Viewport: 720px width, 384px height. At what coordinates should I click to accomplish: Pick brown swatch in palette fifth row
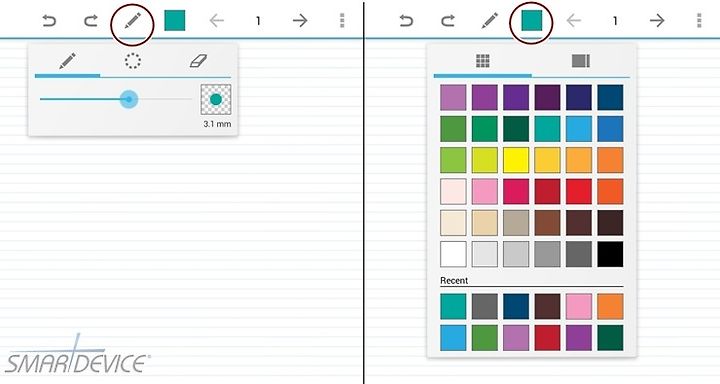[547, 223]
